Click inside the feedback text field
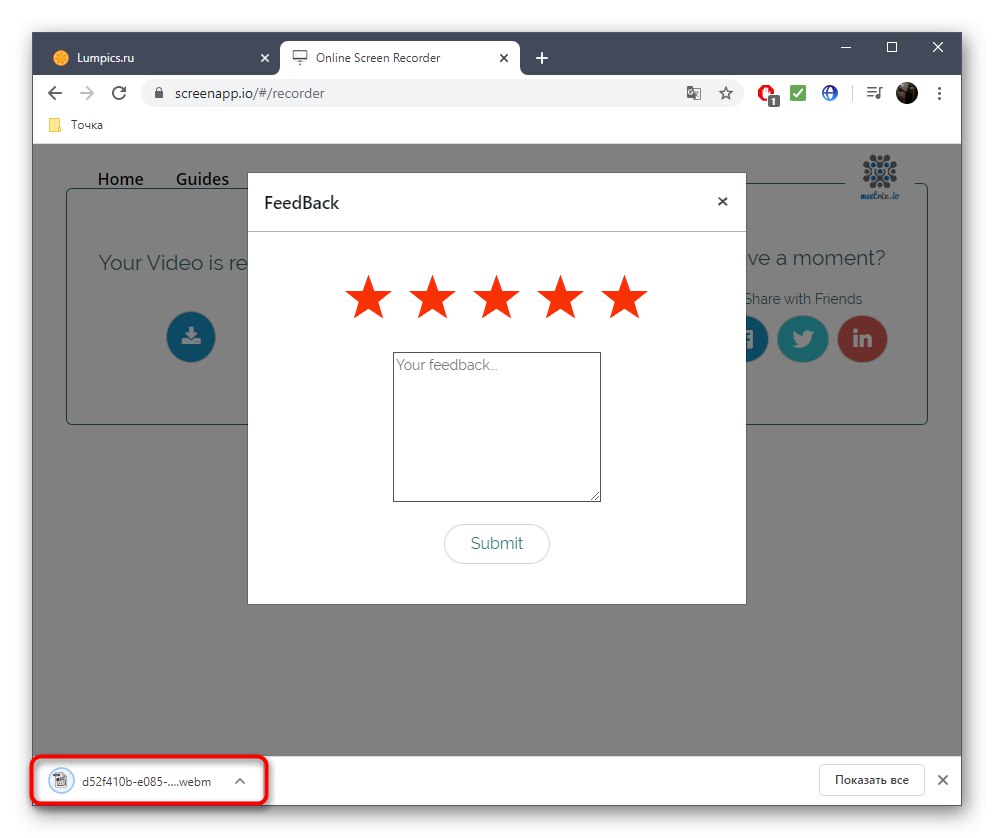994x838 pixels. pyautogui.click(x=496, y=426)
